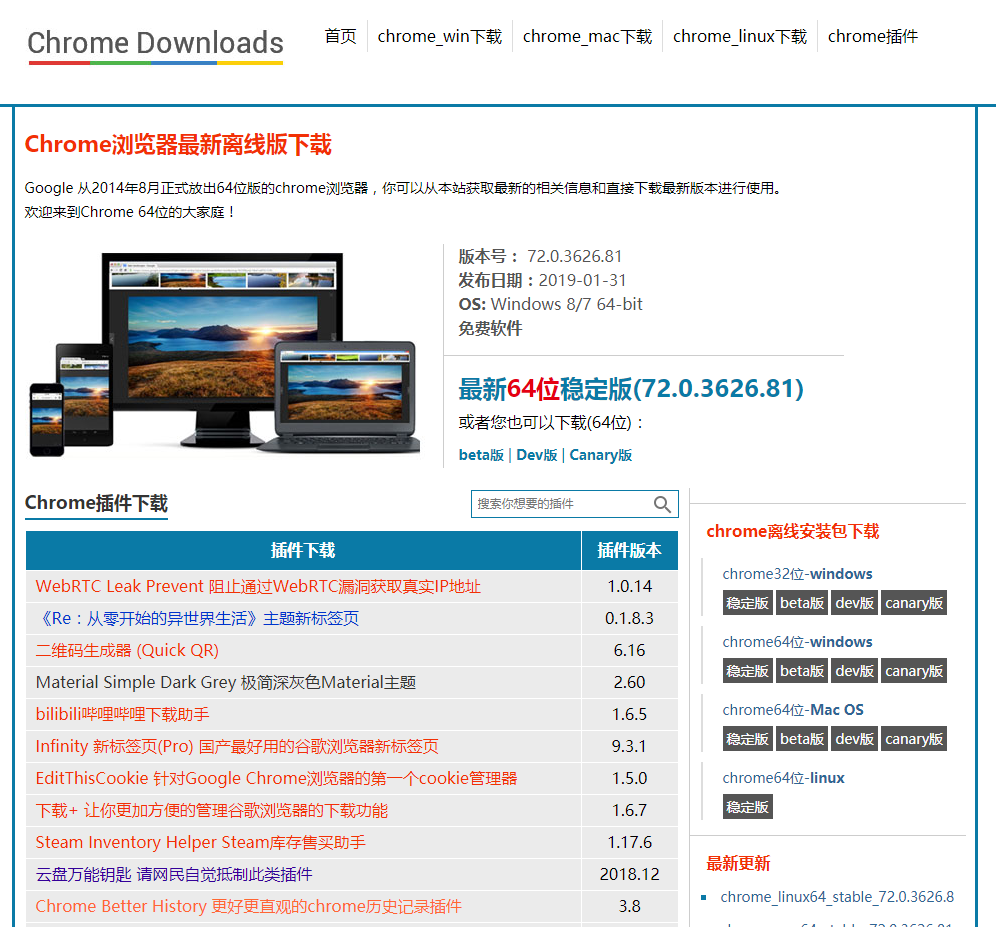Download the Dev版 64-bit build
The width and height of the screenshot is (996, 927).
(x=537, y=455)
